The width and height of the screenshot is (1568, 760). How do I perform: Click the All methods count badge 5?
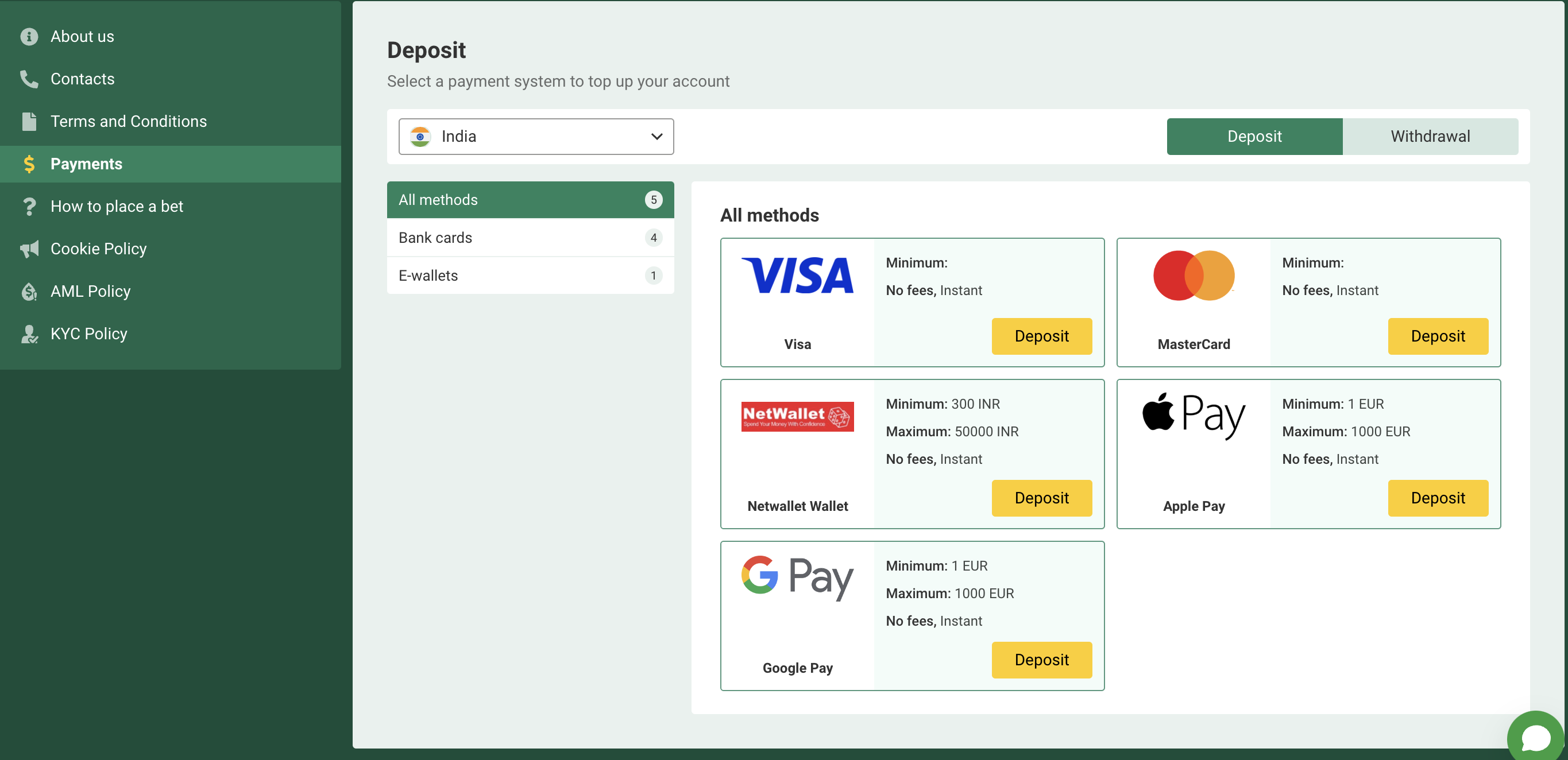click(x=653, y=200)
